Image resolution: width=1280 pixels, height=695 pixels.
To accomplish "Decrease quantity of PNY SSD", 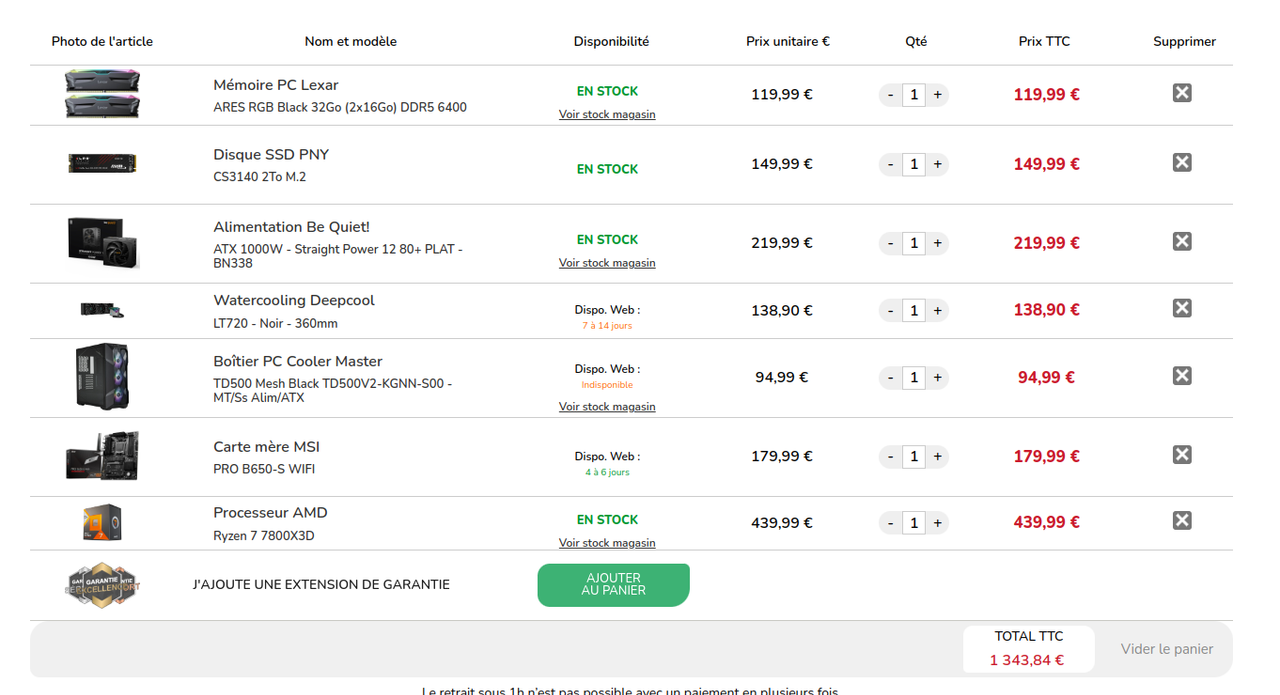I will 890,164.
